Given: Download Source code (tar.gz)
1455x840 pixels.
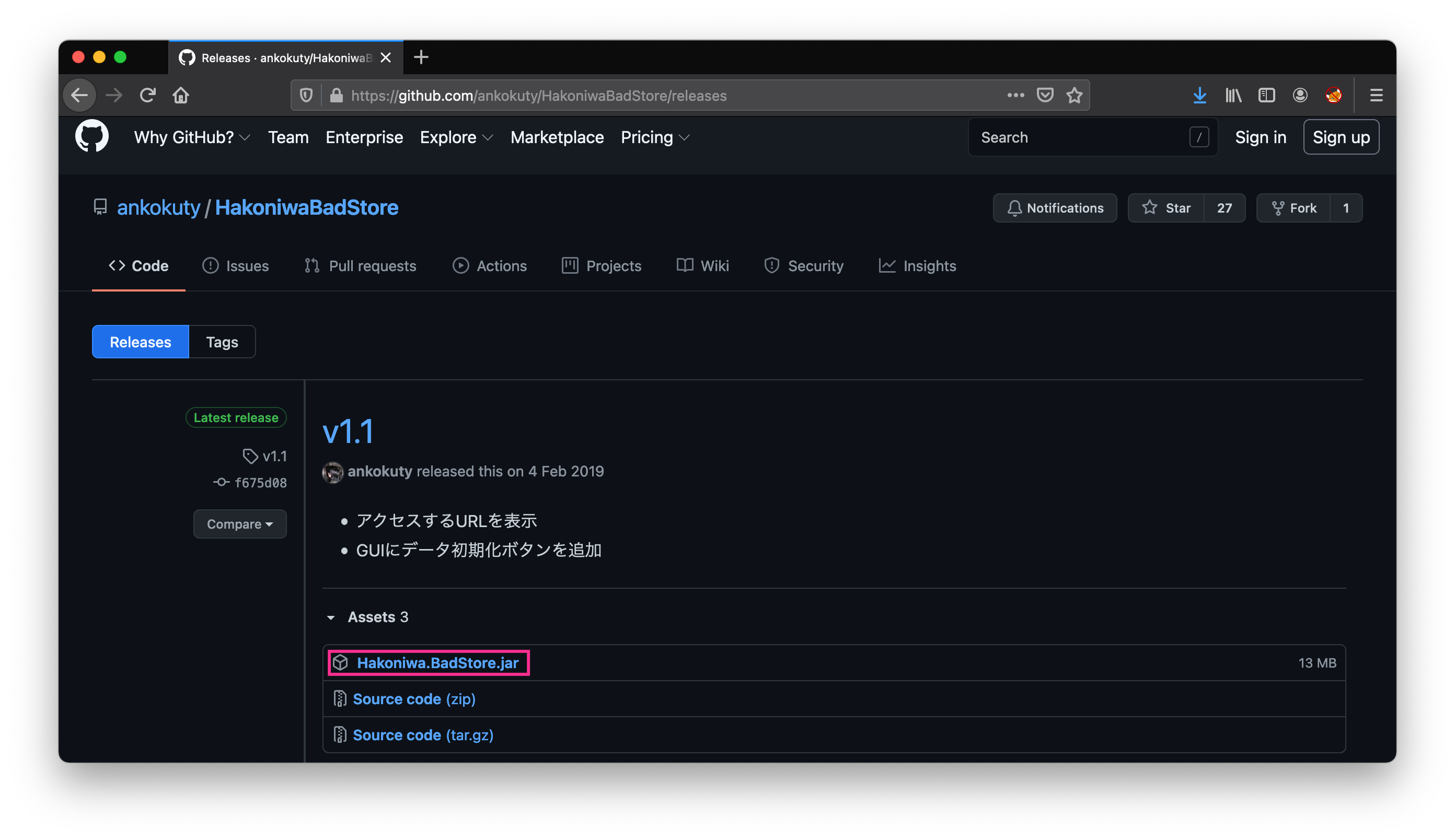Looking at the screenshot, I should 422,735.
